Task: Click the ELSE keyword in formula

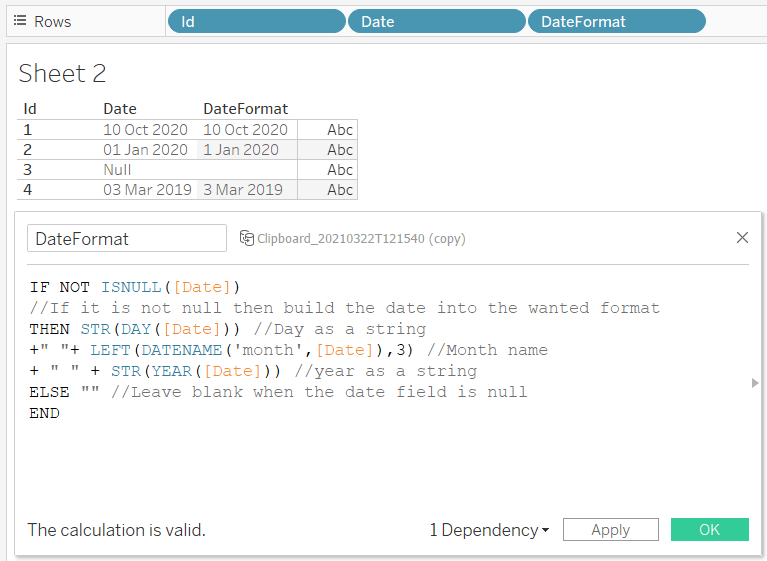Action: [x=49, y=392]
